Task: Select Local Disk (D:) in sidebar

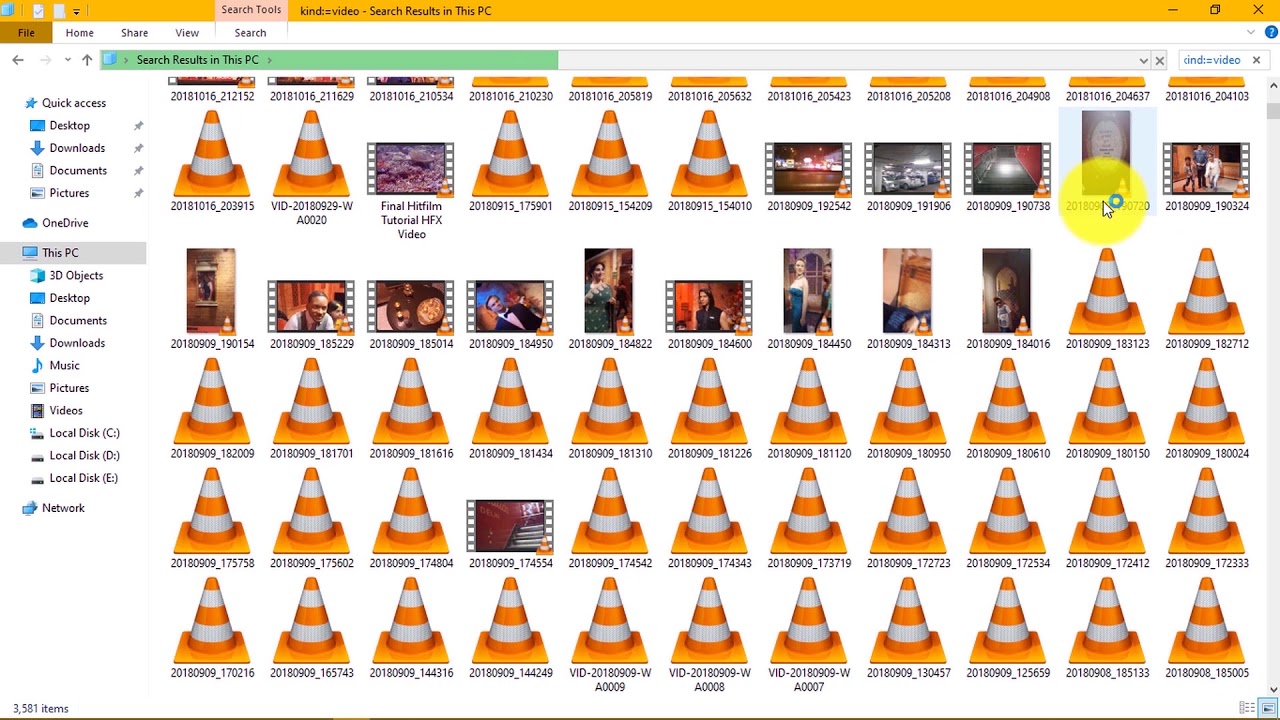Action: [84, 455]
